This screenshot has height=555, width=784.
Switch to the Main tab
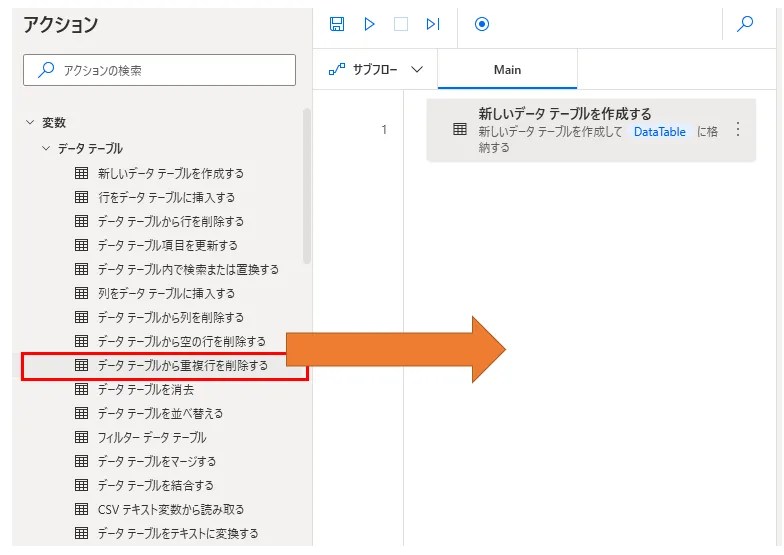[x=507, y=70]
